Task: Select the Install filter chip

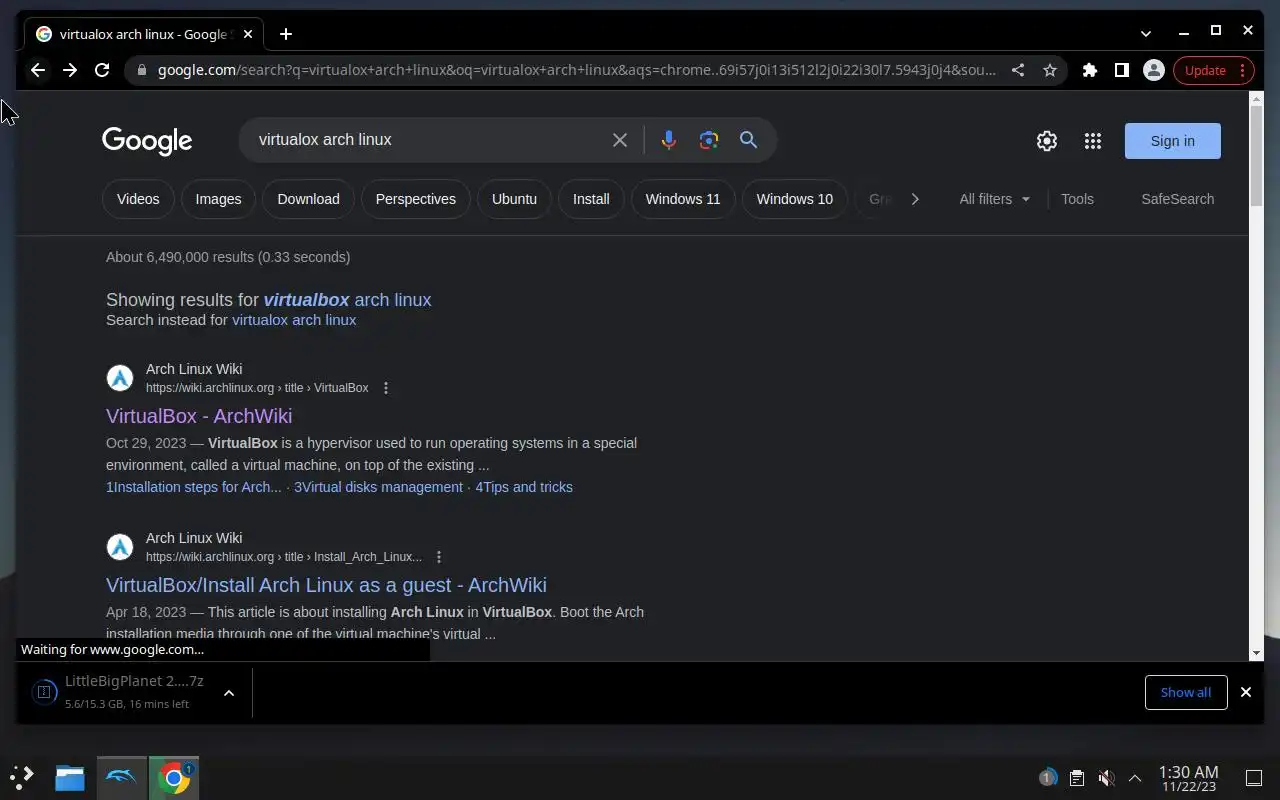Action: point(591,199)
